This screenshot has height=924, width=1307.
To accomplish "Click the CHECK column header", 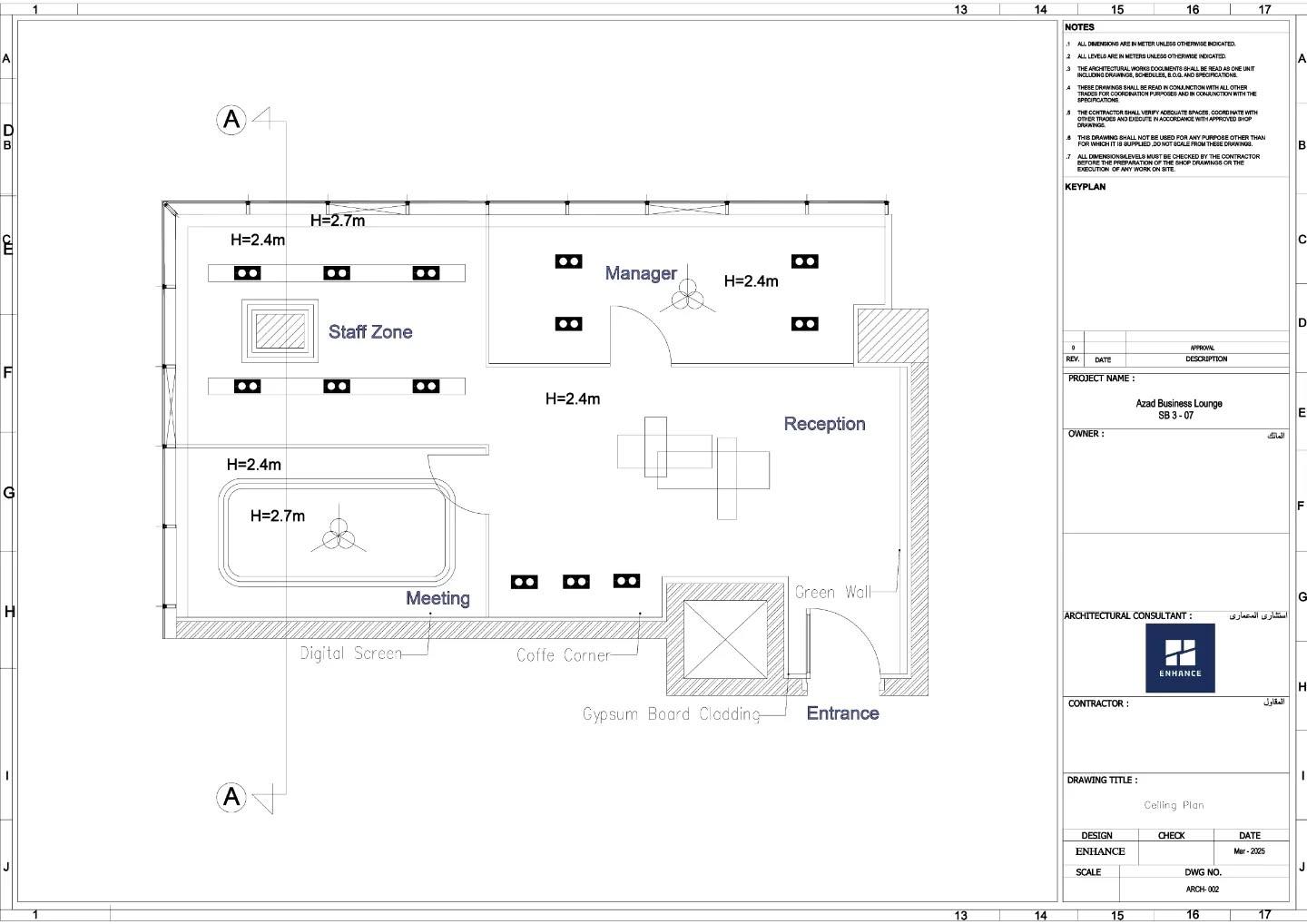I will coord(1171,835).
